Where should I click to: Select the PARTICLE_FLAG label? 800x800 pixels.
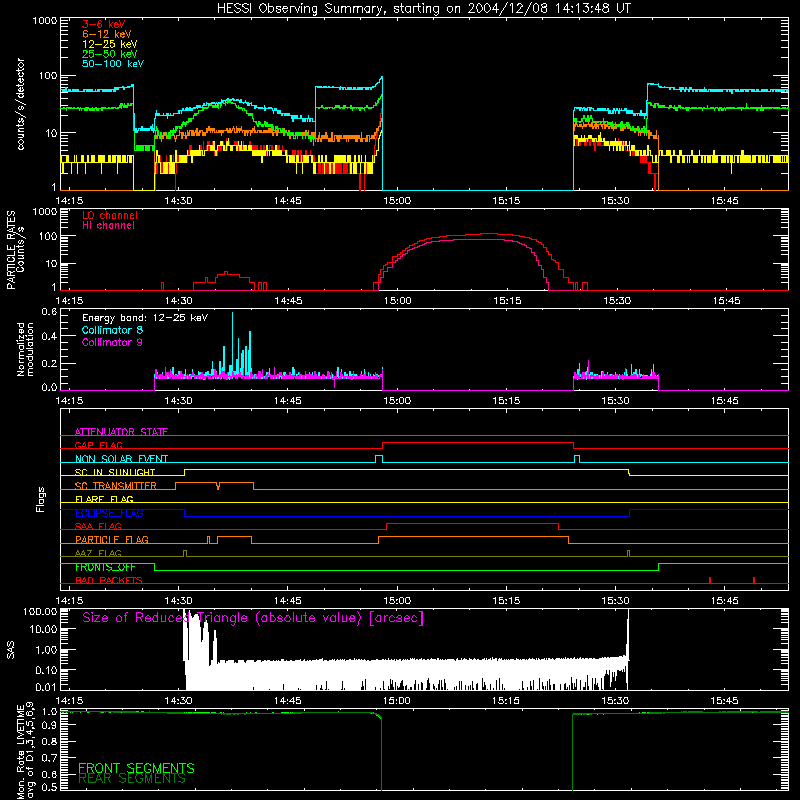coord(112,539)
